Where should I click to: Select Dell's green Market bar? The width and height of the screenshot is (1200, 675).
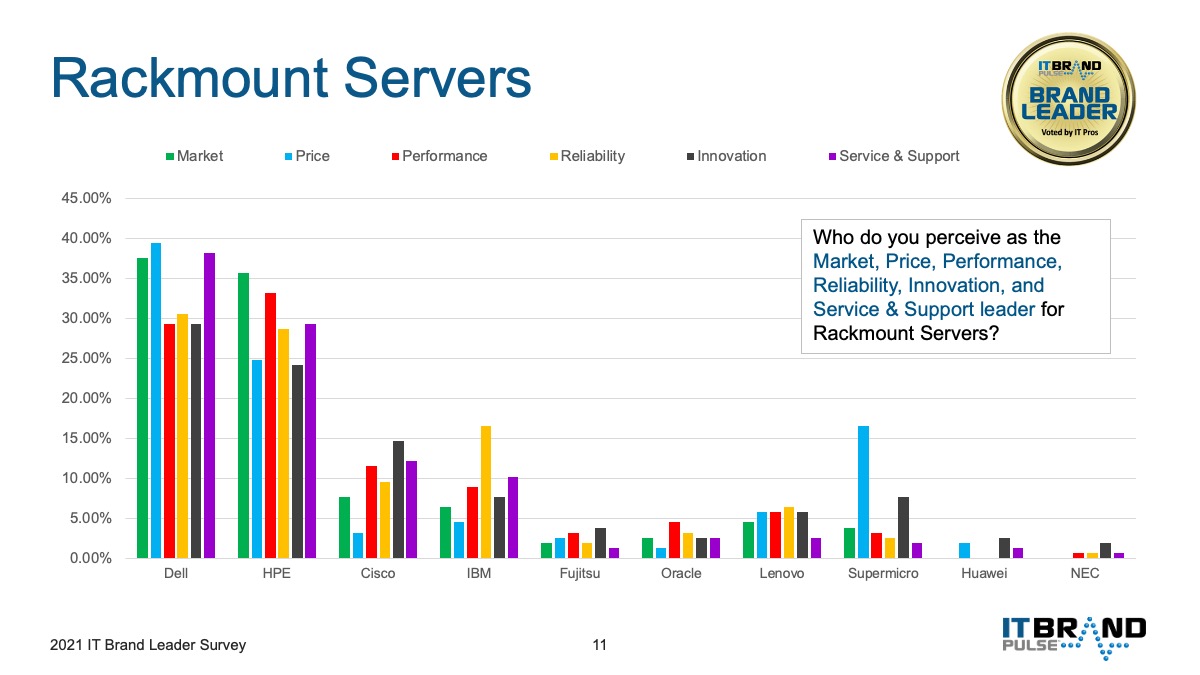[142, 408]
